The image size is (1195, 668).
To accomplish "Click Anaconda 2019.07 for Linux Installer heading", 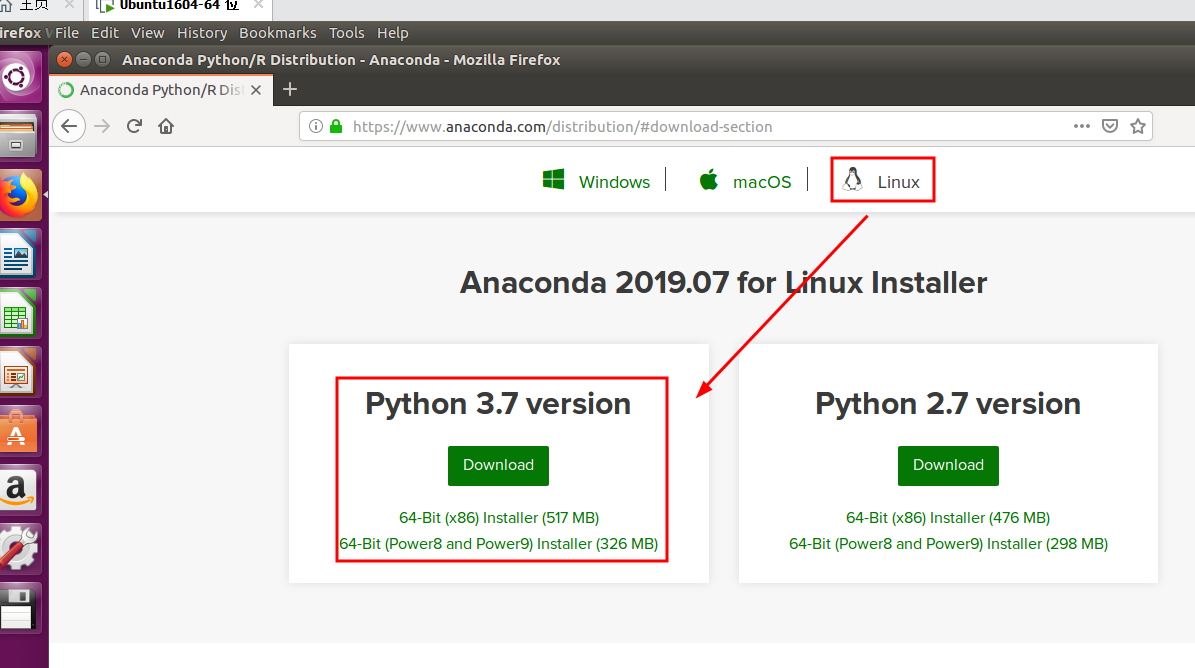I will 723,283.
